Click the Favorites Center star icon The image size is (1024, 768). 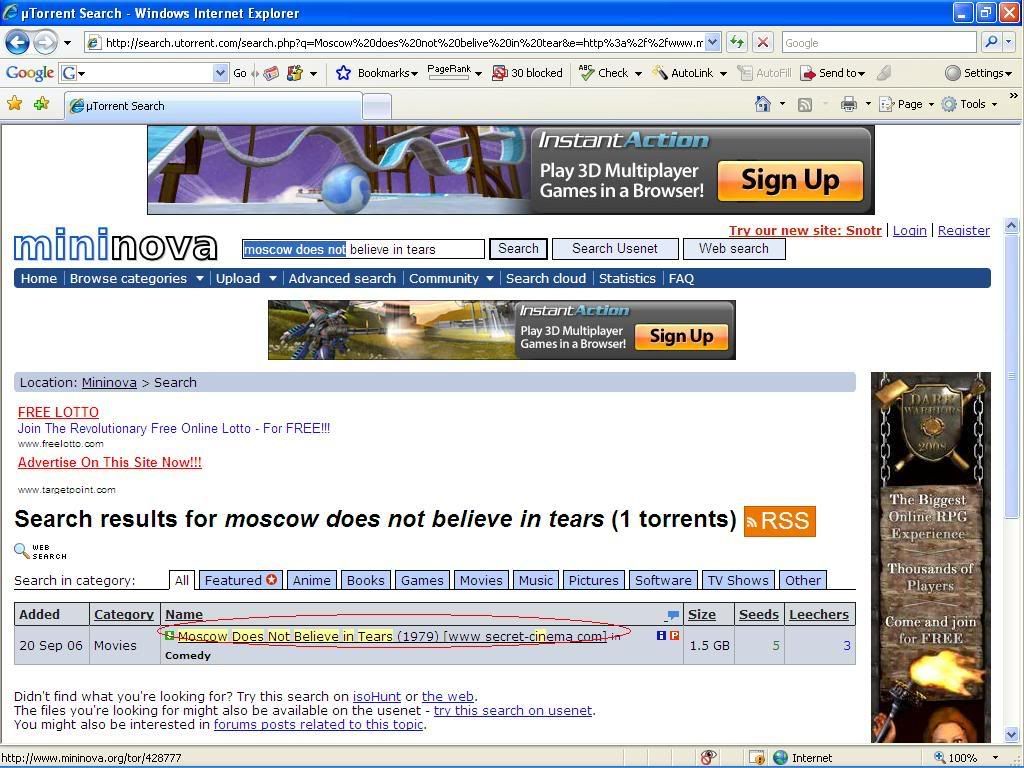pyautogui.click(x=15, y=104)
